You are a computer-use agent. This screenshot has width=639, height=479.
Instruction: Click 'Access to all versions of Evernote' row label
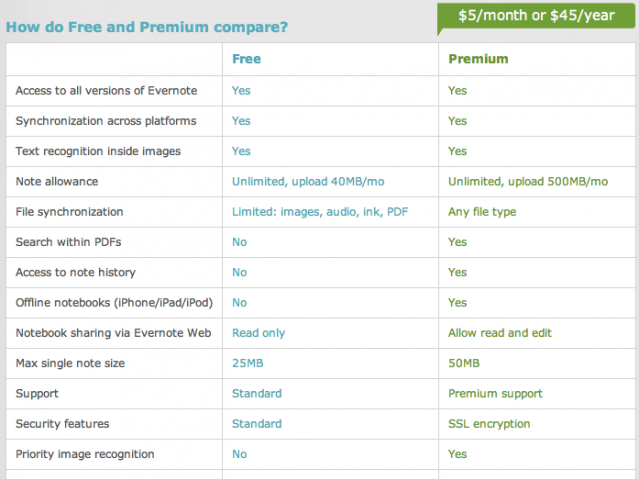106,91
